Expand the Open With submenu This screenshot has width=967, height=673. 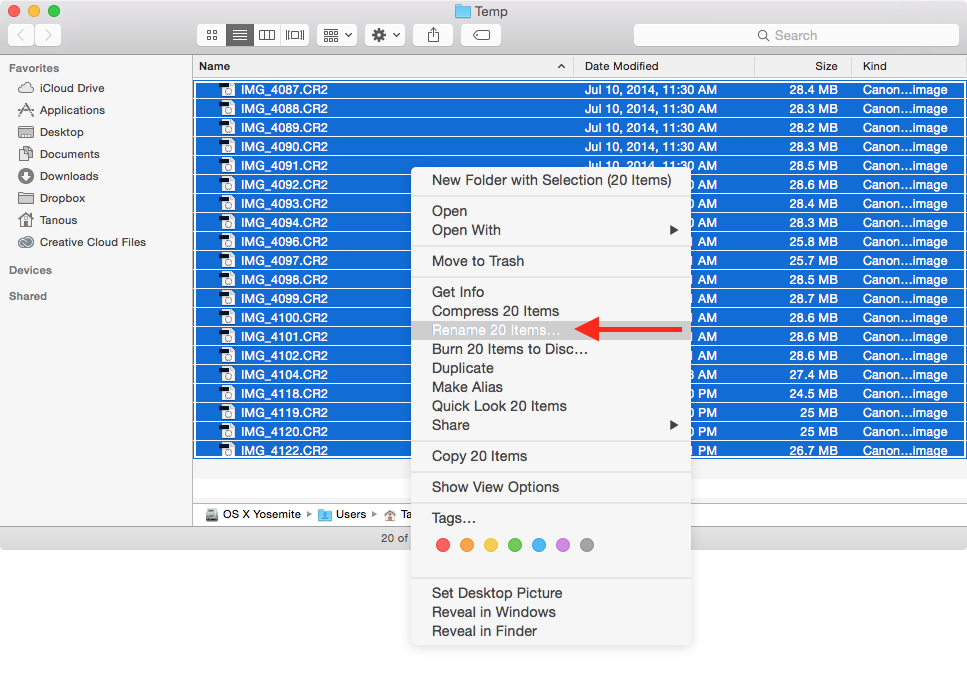(551, 230)
